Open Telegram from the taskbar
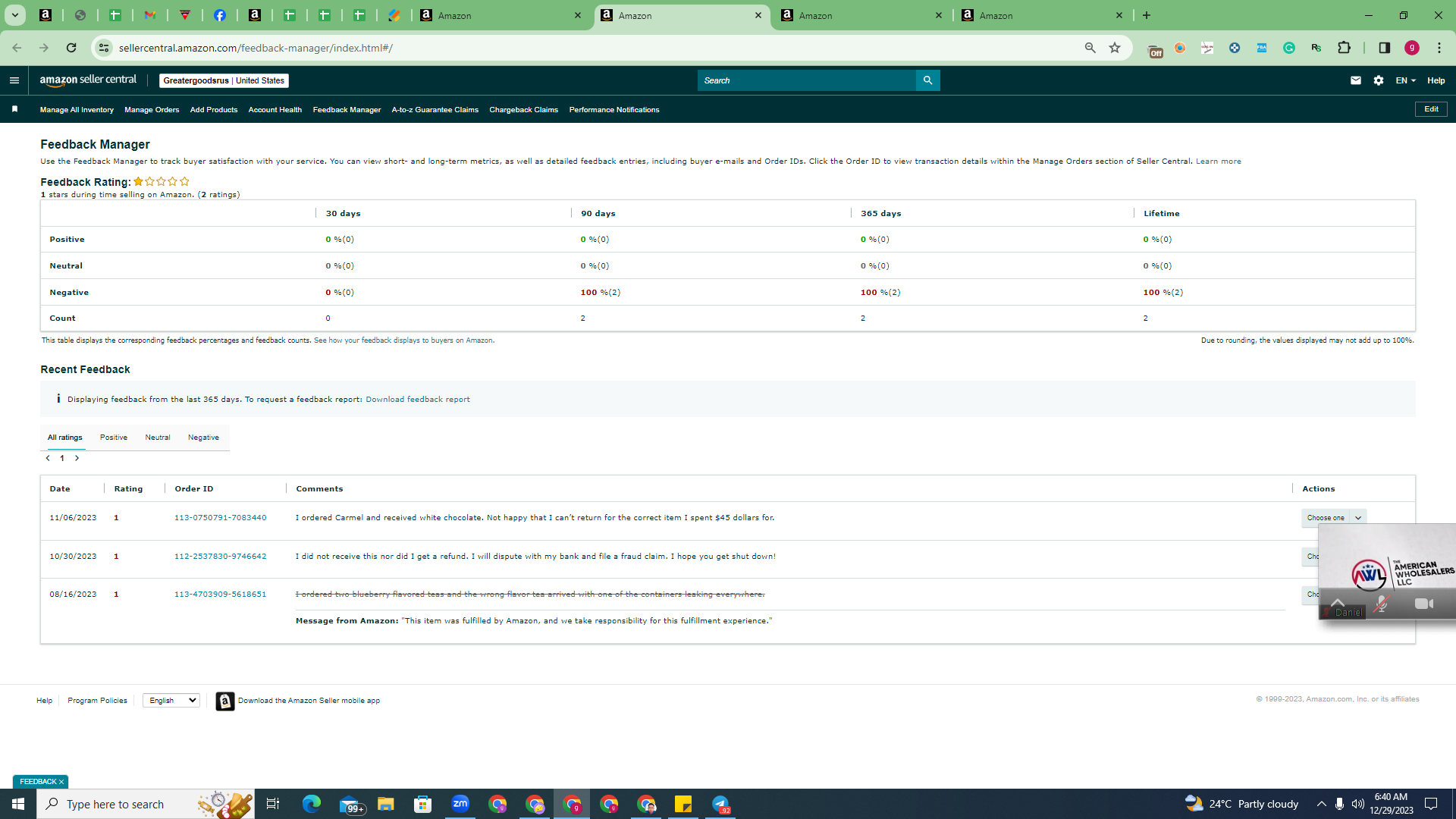The height and width of the screenshot is (819, 1456). click(x=720, y=804)
